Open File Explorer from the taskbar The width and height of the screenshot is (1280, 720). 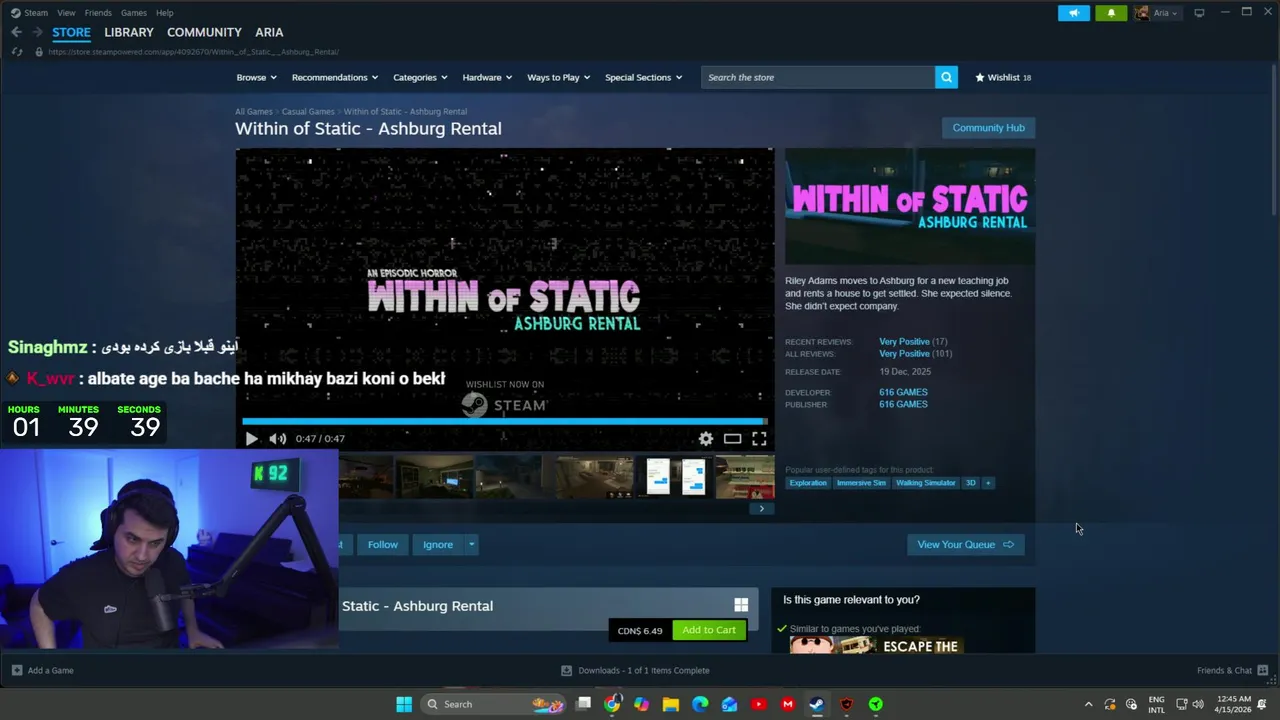point(671,704)
